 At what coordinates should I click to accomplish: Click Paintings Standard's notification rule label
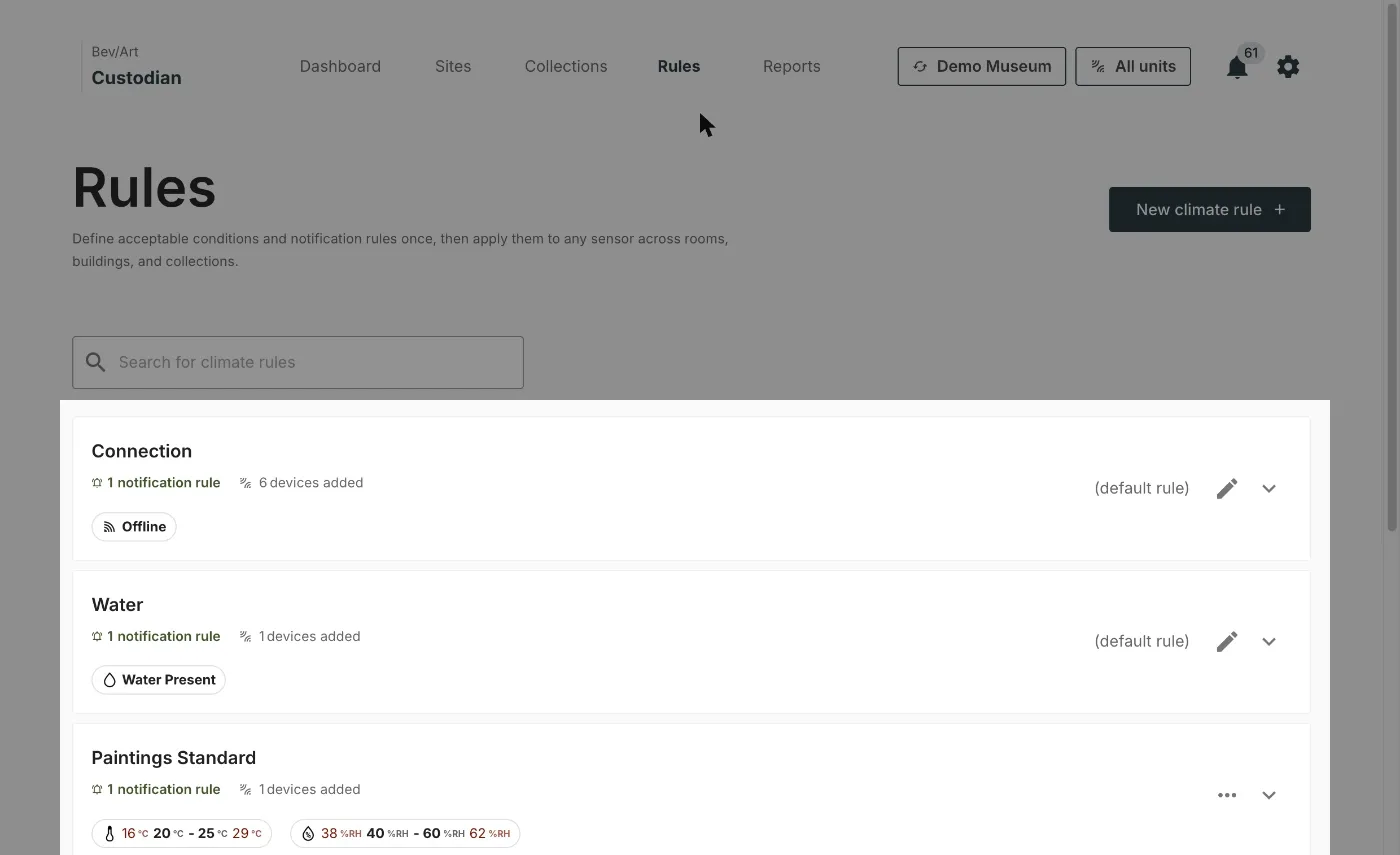[156, 789]
